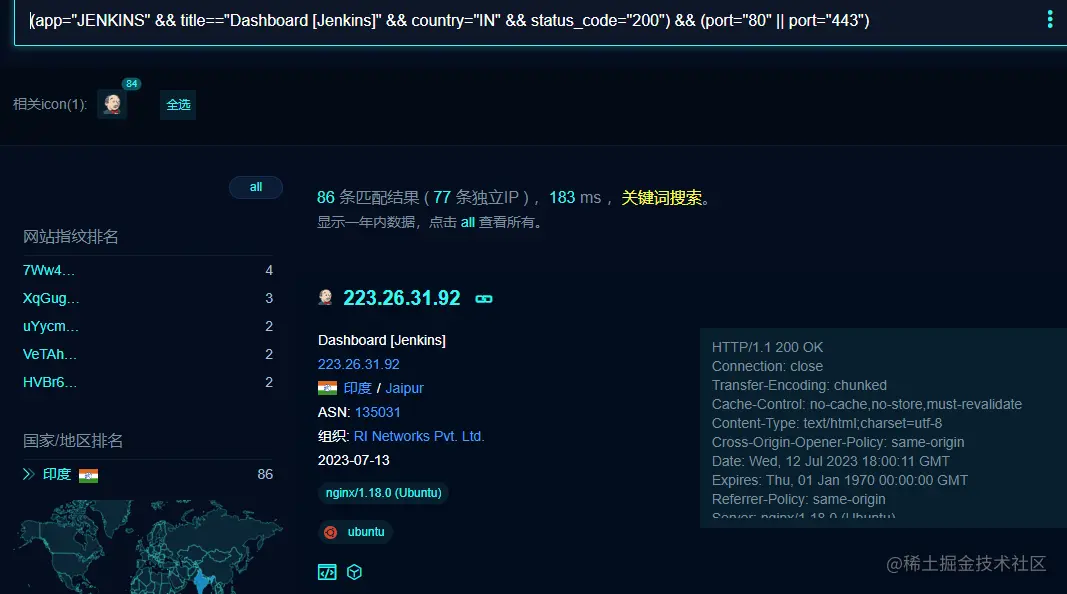Click the related icon thumbnail showing 84 results
Image resolution: width=1067 pixels, height=594 pixels.
pos(112,104)
